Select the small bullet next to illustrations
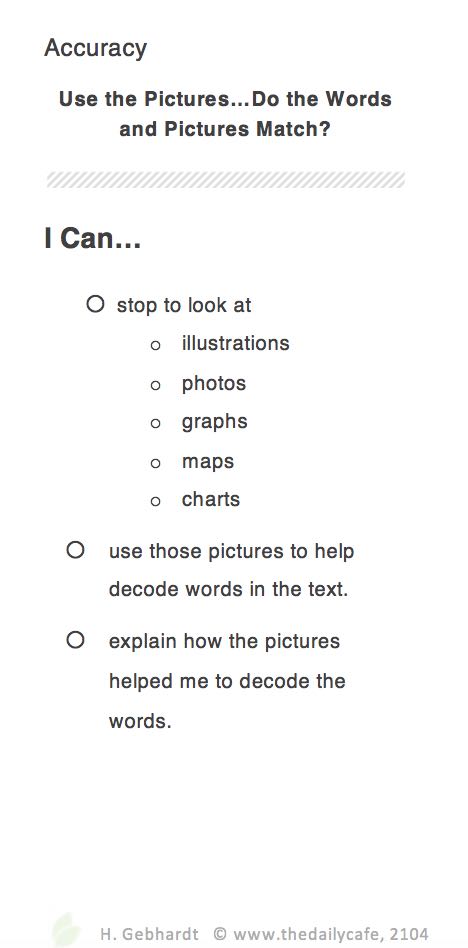This screenshot has height=948, width=468. (155, 346)
